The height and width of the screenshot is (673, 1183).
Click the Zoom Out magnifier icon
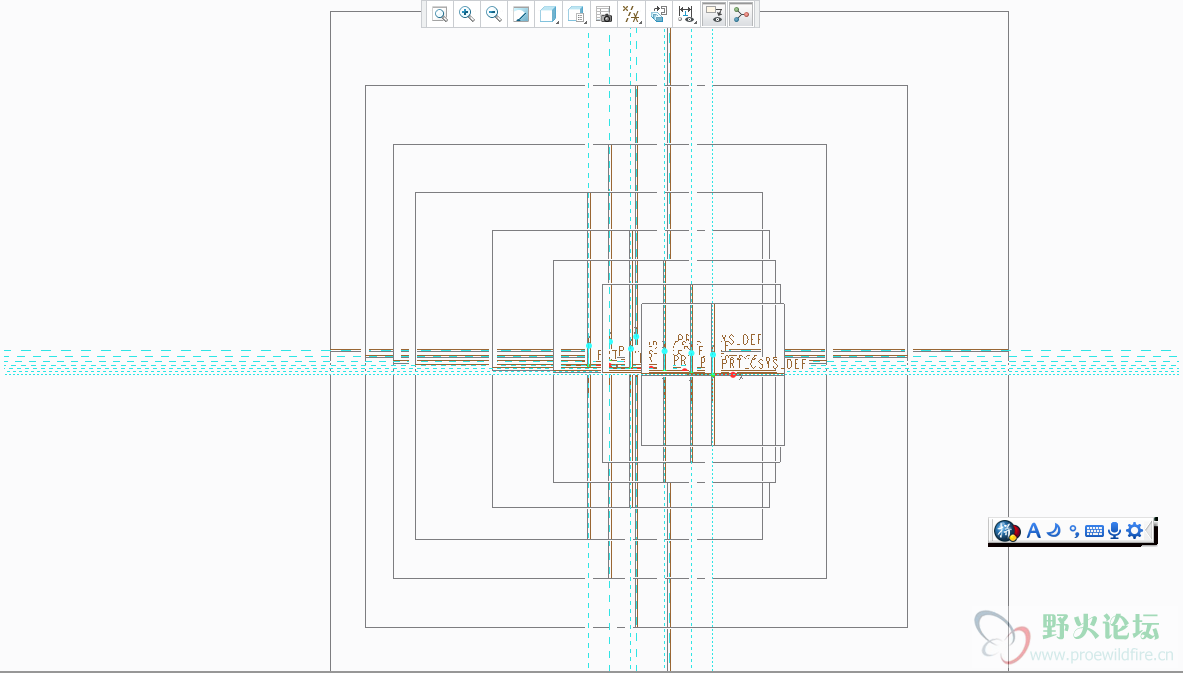click(x=494, y=14)
